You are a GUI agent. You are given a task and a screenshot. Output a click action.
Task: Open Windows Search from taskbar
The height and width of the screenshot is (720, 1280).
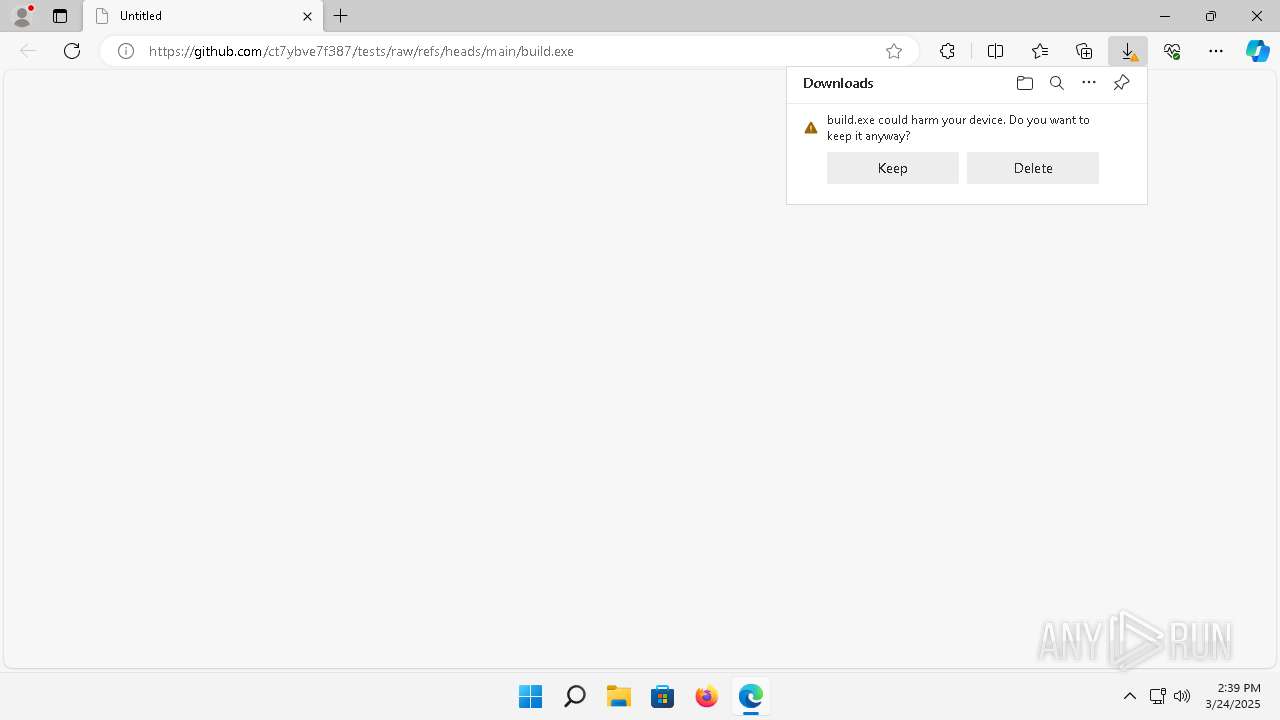pyautogui.click(x=575, y=696)
